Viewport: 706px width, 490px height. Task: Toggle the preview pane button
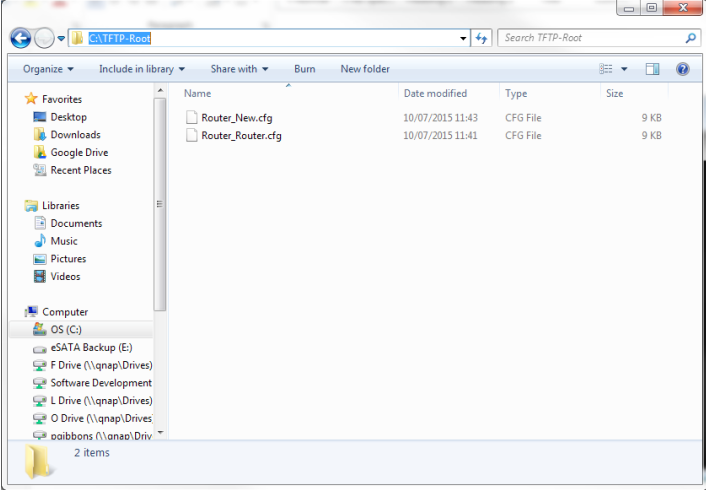652,69
